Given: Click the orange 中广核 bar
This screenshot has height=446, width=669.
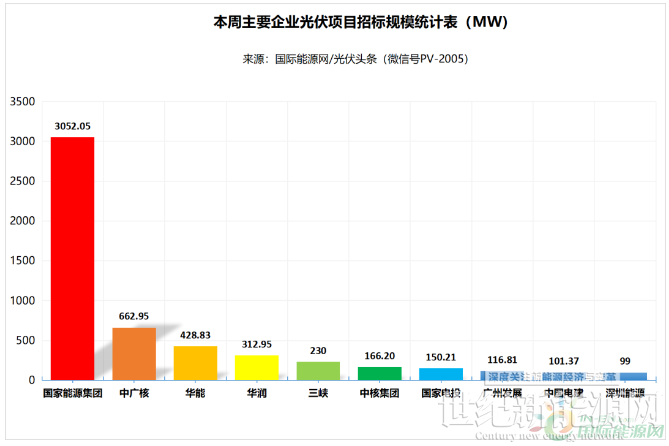Looking at the screenshot, I should (x=134, y=354).
